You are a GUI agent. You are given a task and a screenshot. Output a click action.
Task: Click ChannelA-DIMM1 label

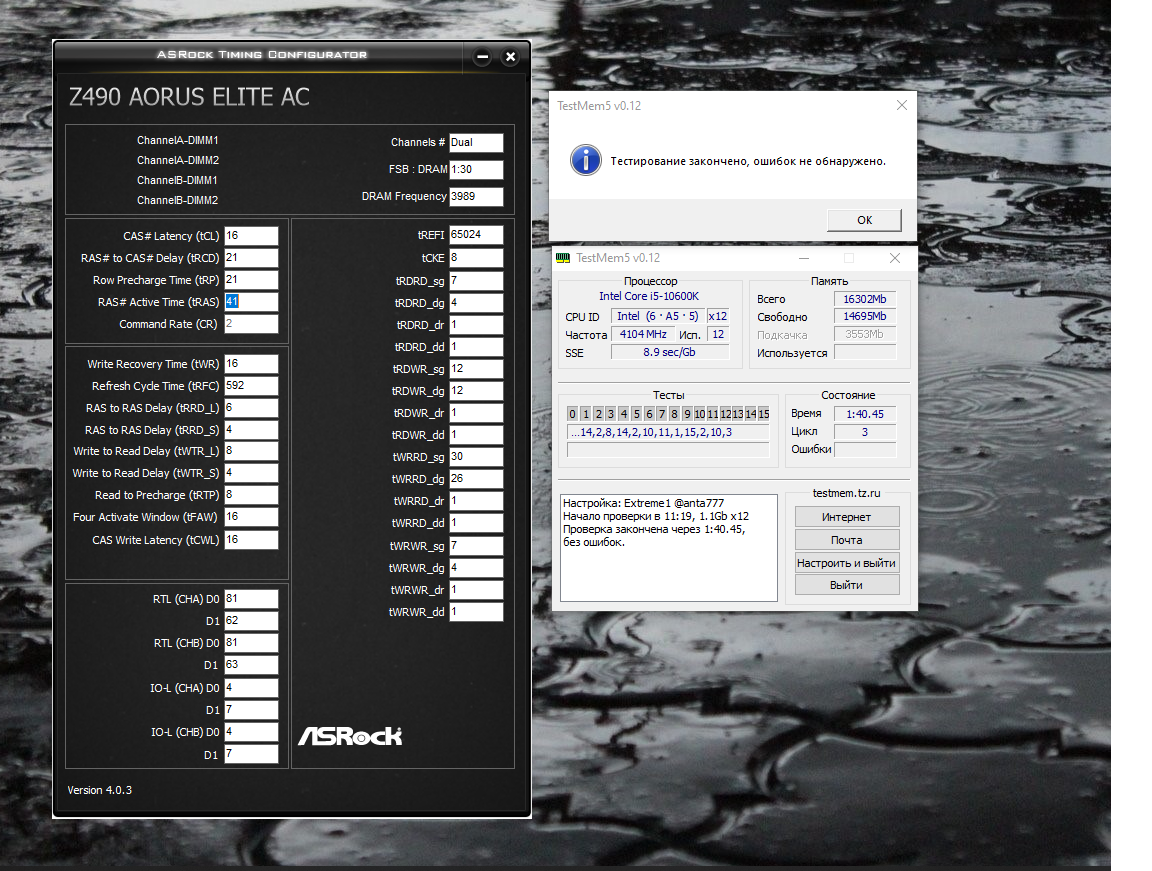click(x=178, y=140)
